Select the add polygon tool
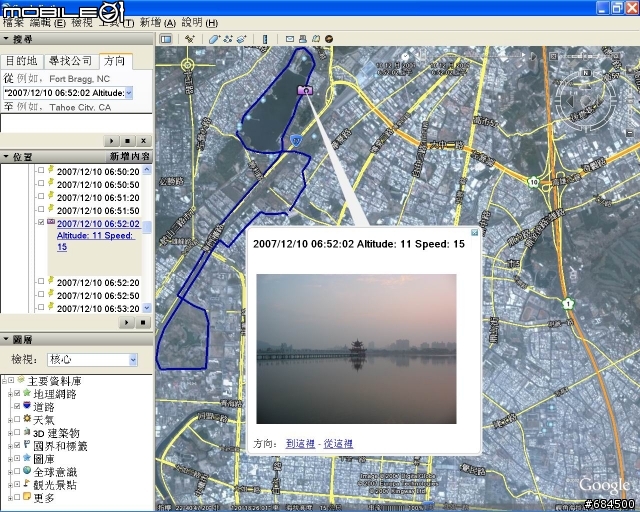 214,39
